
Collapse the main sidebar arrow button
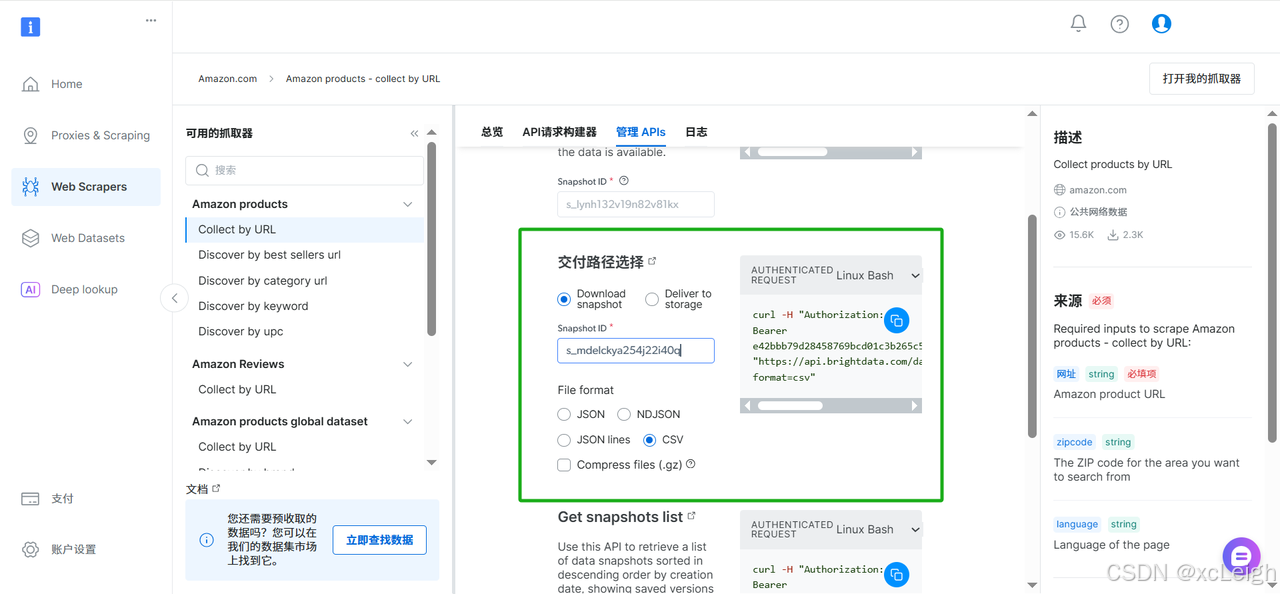click(174, 298)
